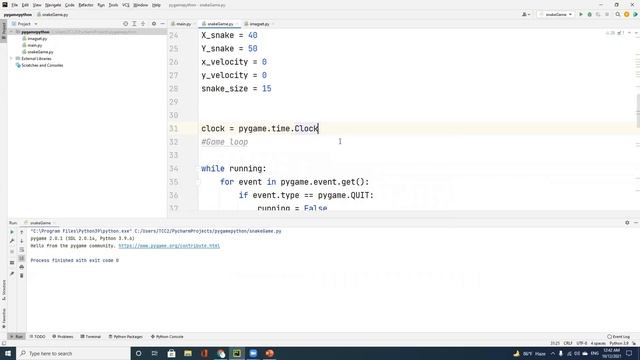640x360 pixels.
Task: Open the PyCharm icon on taskbar
Action: click(237, 353)
